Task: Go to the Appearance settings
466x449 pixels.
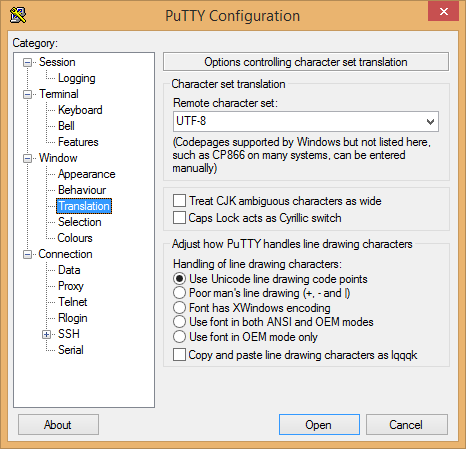Action: point(86,174)
